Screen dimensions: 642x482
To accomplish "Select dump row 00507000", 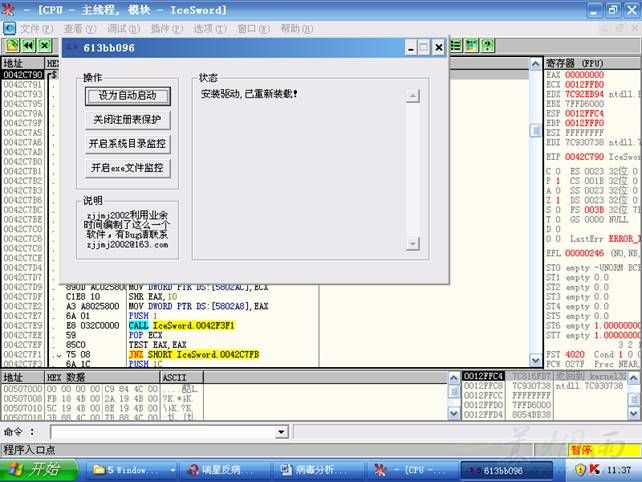I will (x=101, y=389).
